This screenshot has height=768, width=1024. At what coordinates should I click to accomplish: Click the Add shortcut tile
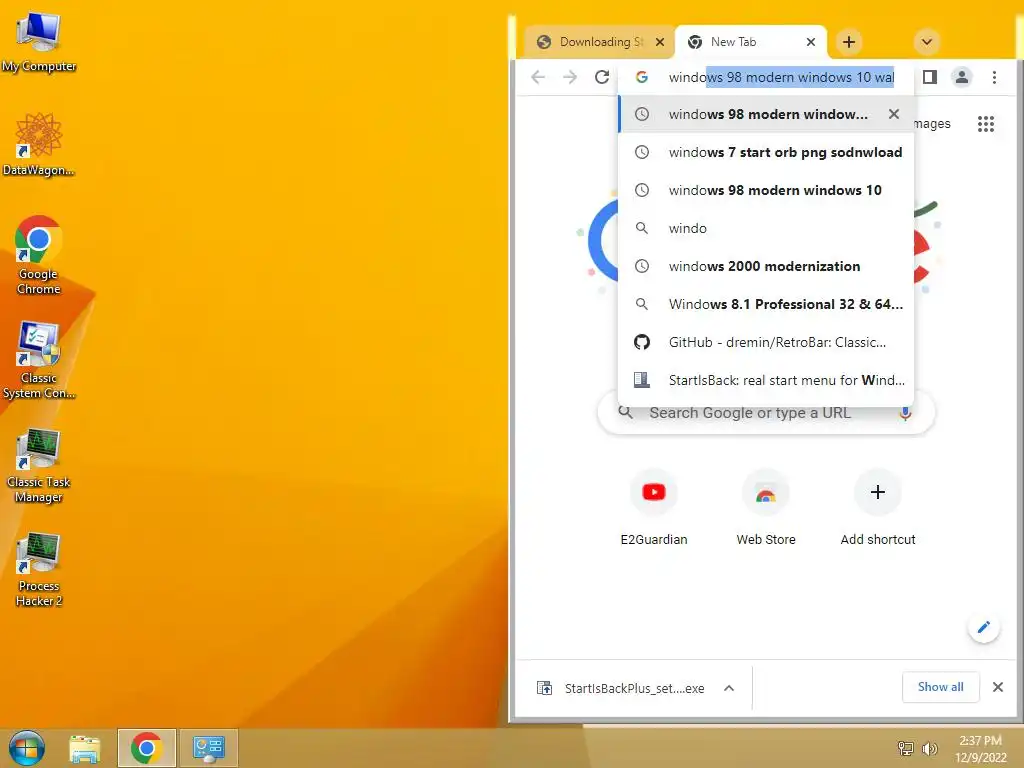tap(878, 507)
